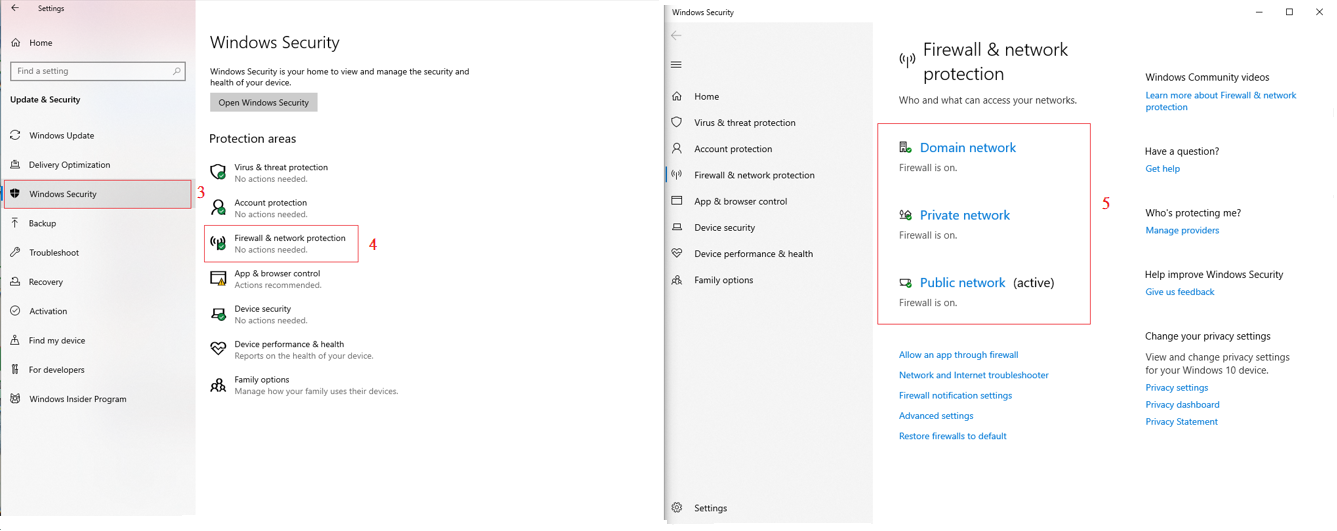Open the Manage providers link
The height and width of the screenshot is (531, 1337).
click(1181, 230)
